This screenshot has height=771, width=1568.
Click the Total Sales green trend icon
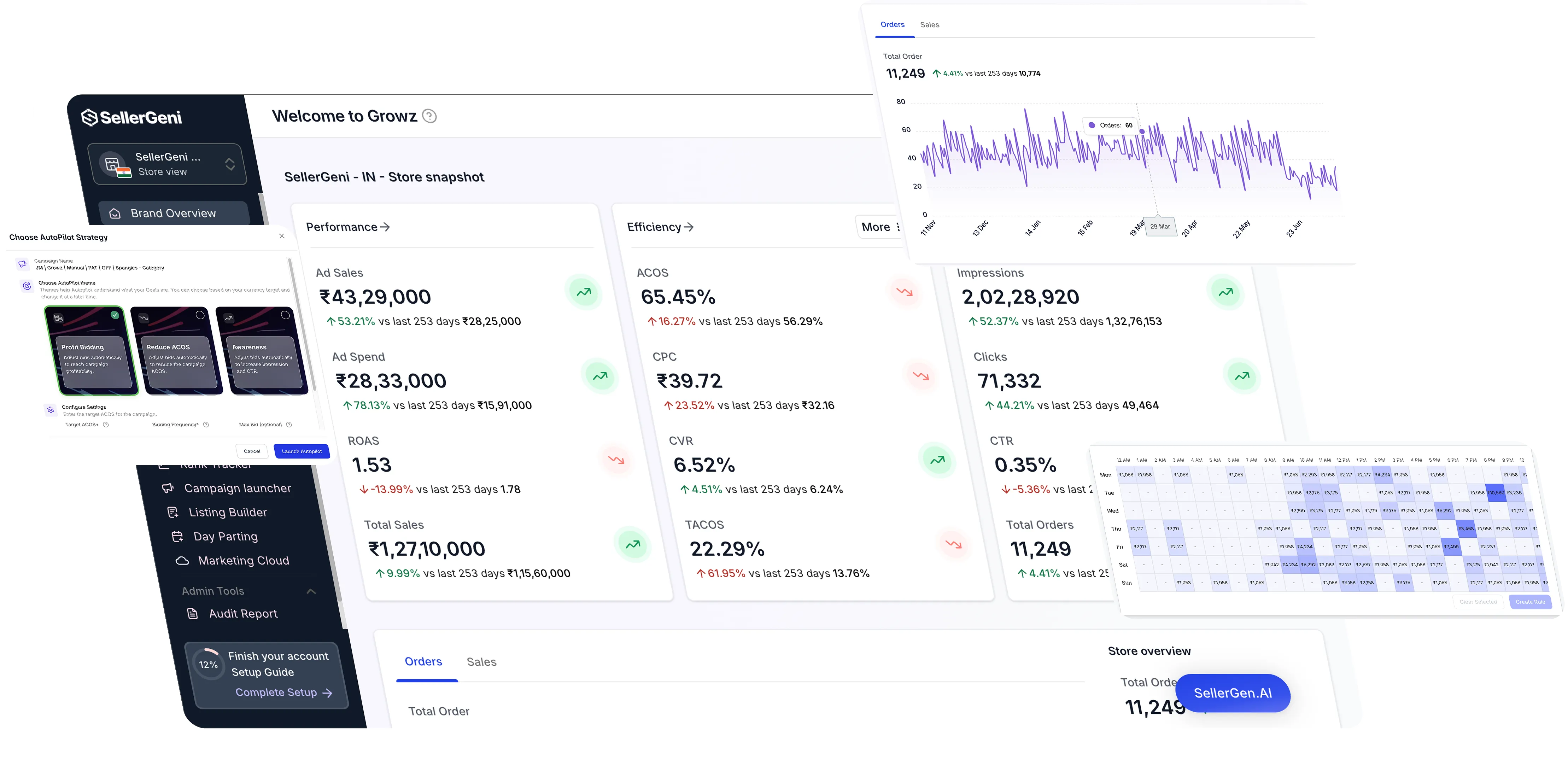(x=633, y=545)
